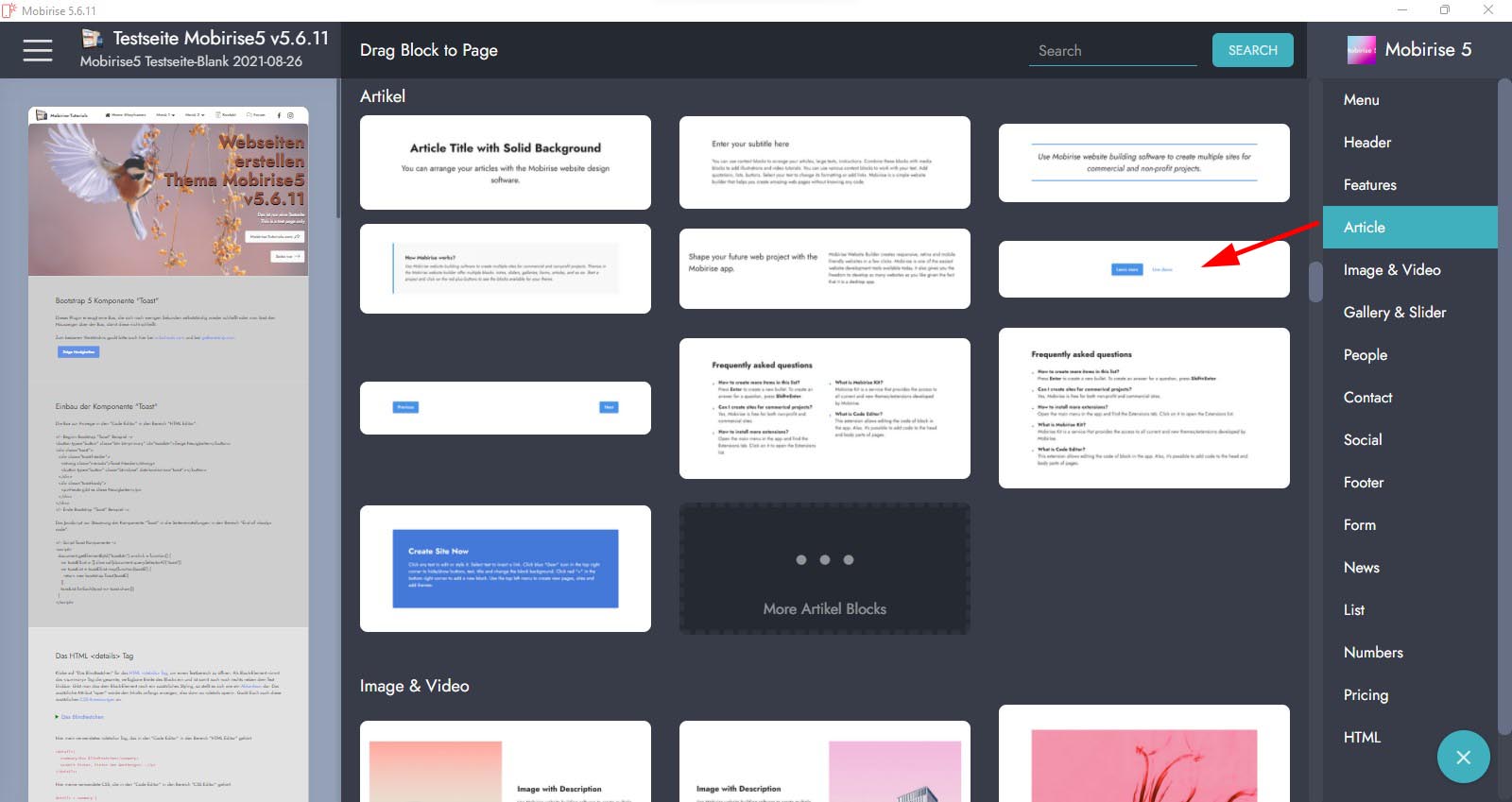Choose the block with two centered buttons

pyautogui.click(x=1144, y=269)
